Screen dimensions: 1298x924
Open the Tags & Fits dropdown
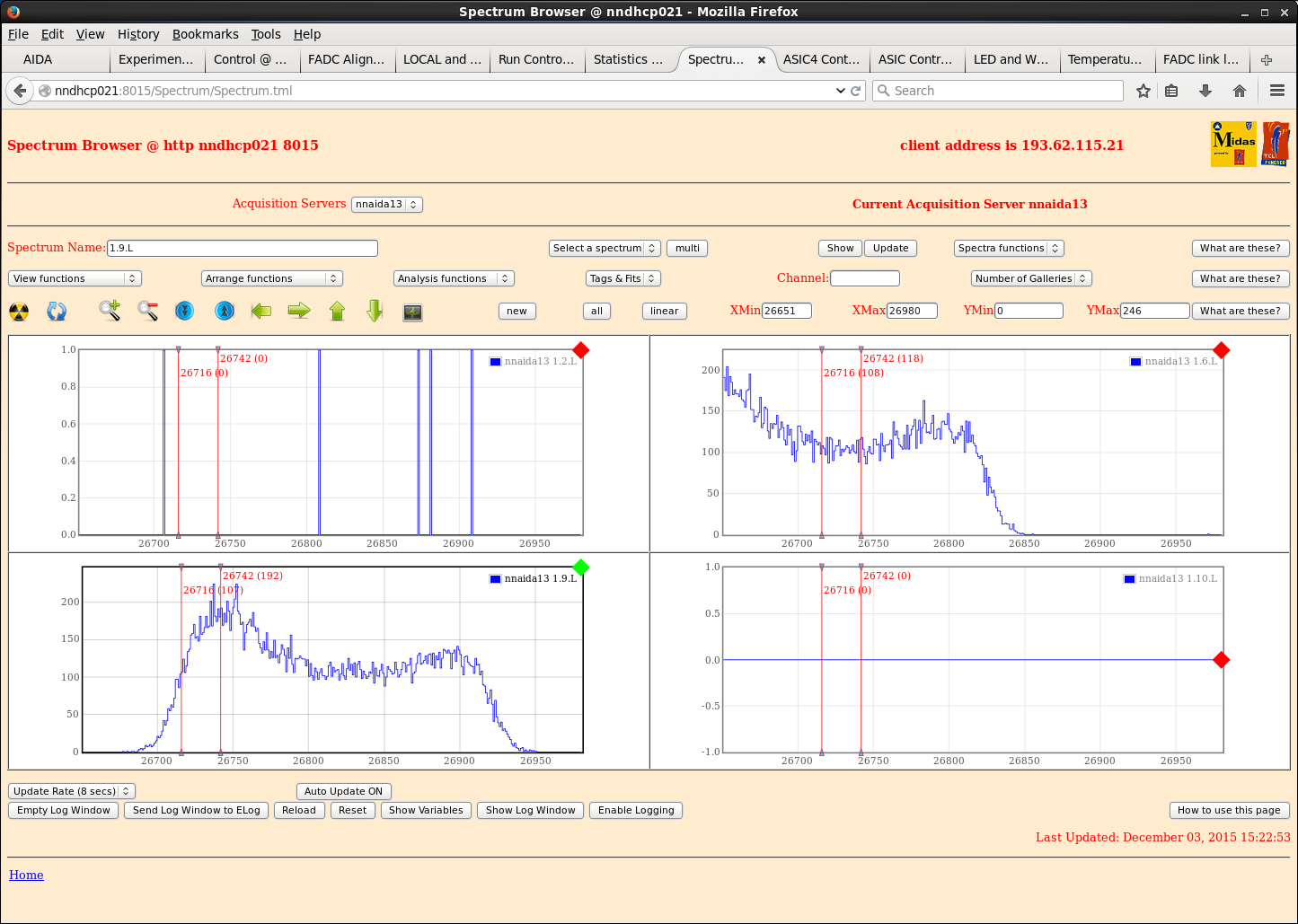click(623, 278)
